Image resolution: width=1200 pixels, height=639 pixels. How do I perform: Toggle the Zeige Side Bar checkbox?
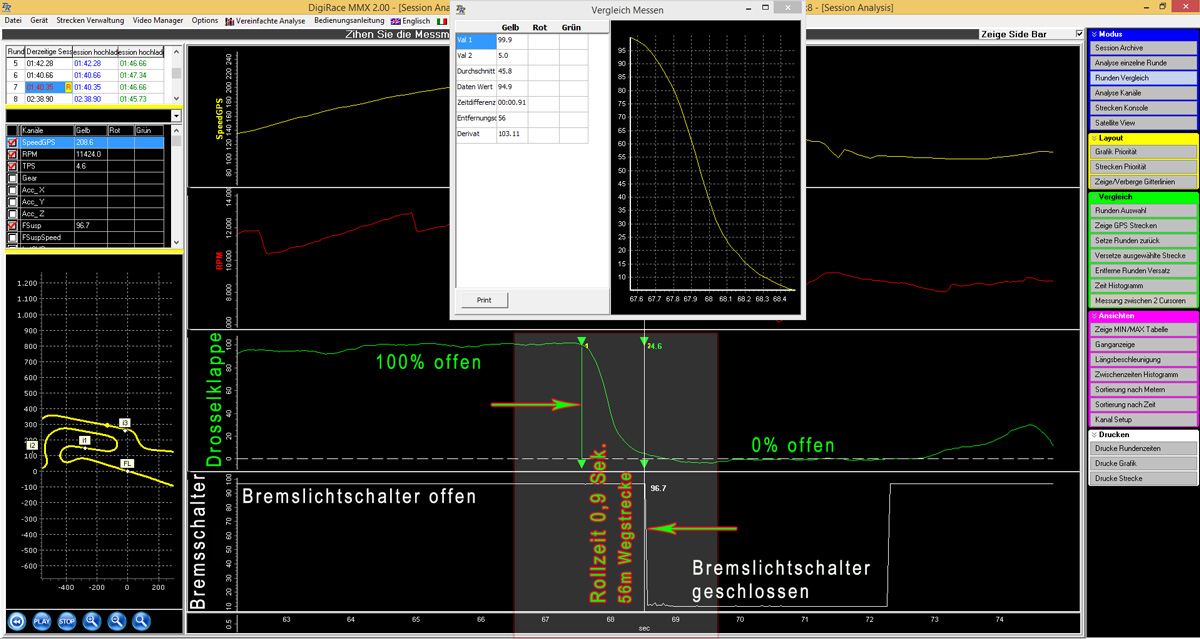click(x=1078, y=33)
